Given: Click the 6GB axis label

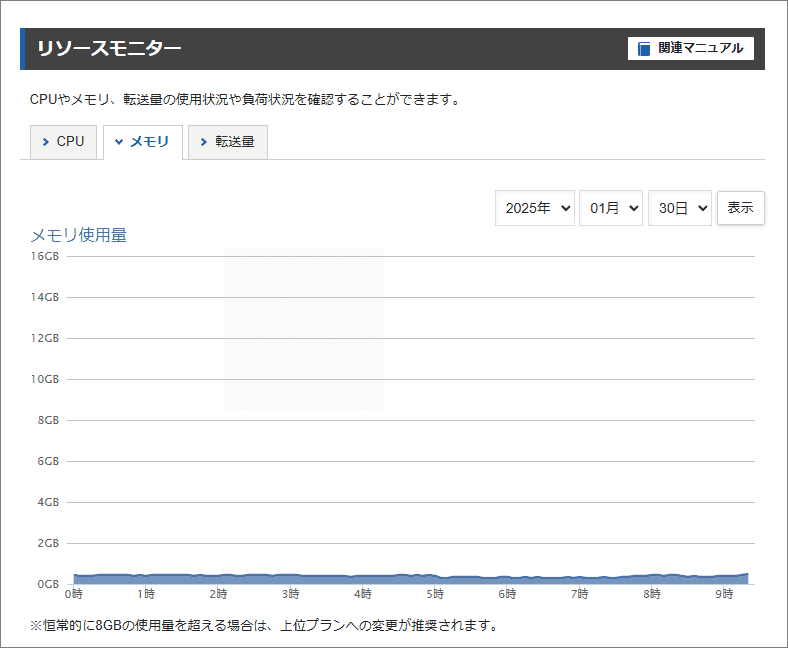Looking at the screenshot, I should point(48,461).
